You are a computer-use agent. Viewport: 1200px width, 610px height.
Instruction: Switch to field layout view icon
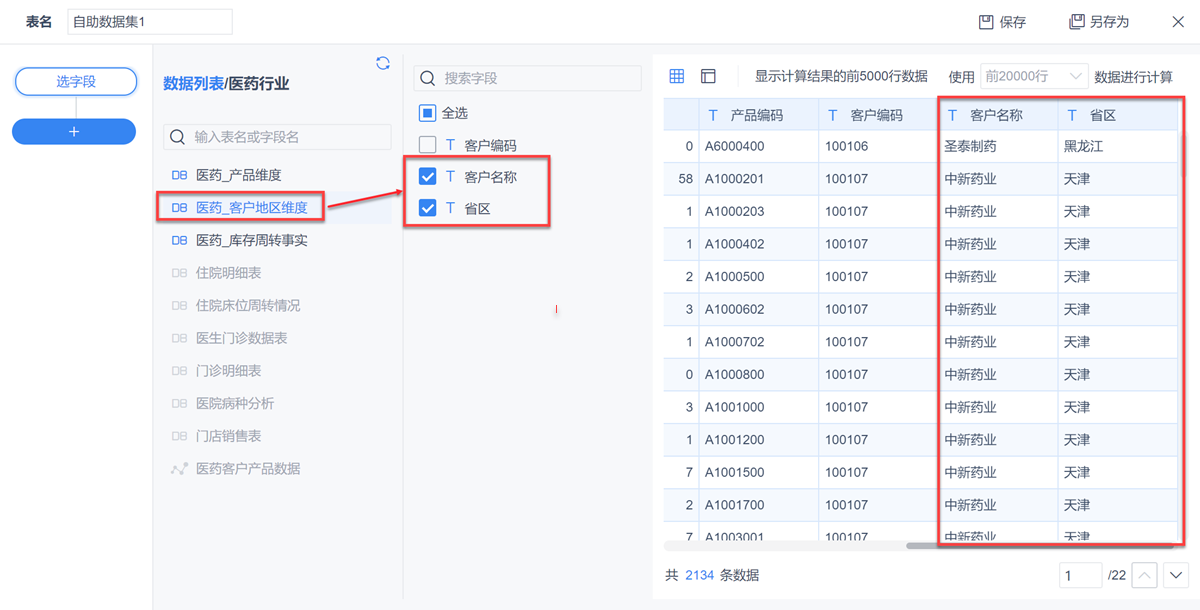coord(708,76)
